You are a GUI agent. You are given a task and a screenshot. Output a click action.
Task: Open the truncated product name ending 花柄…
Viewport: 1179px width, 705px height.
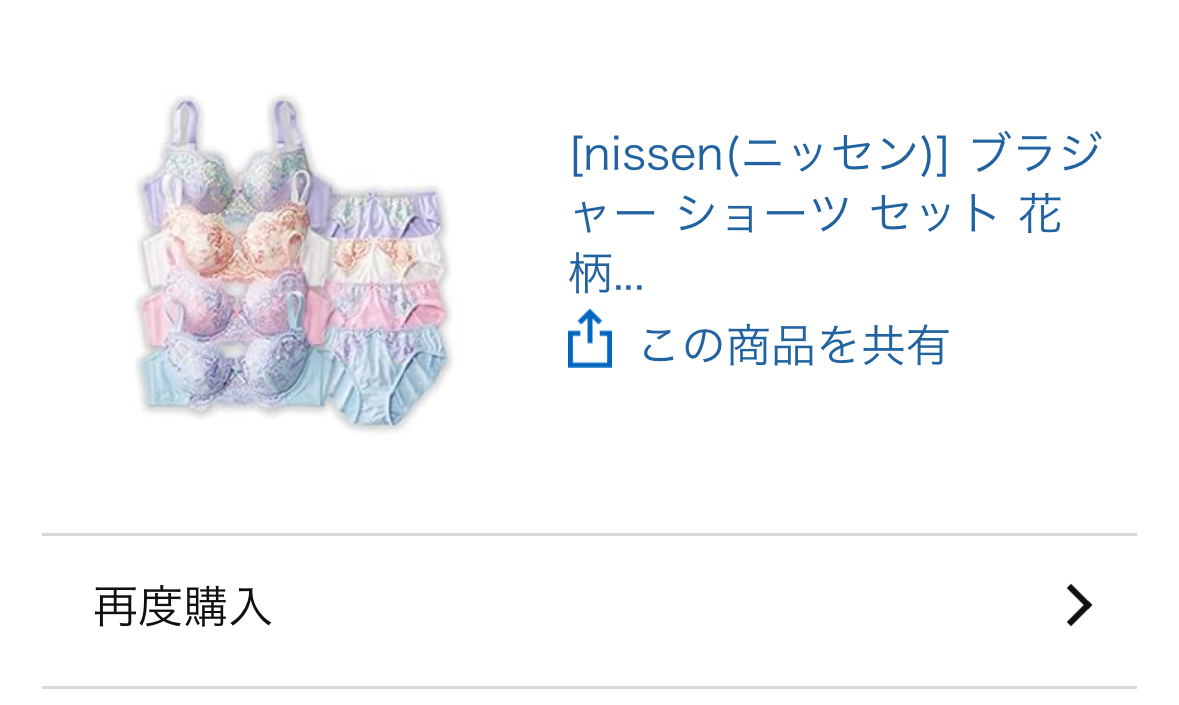(836, 213)
